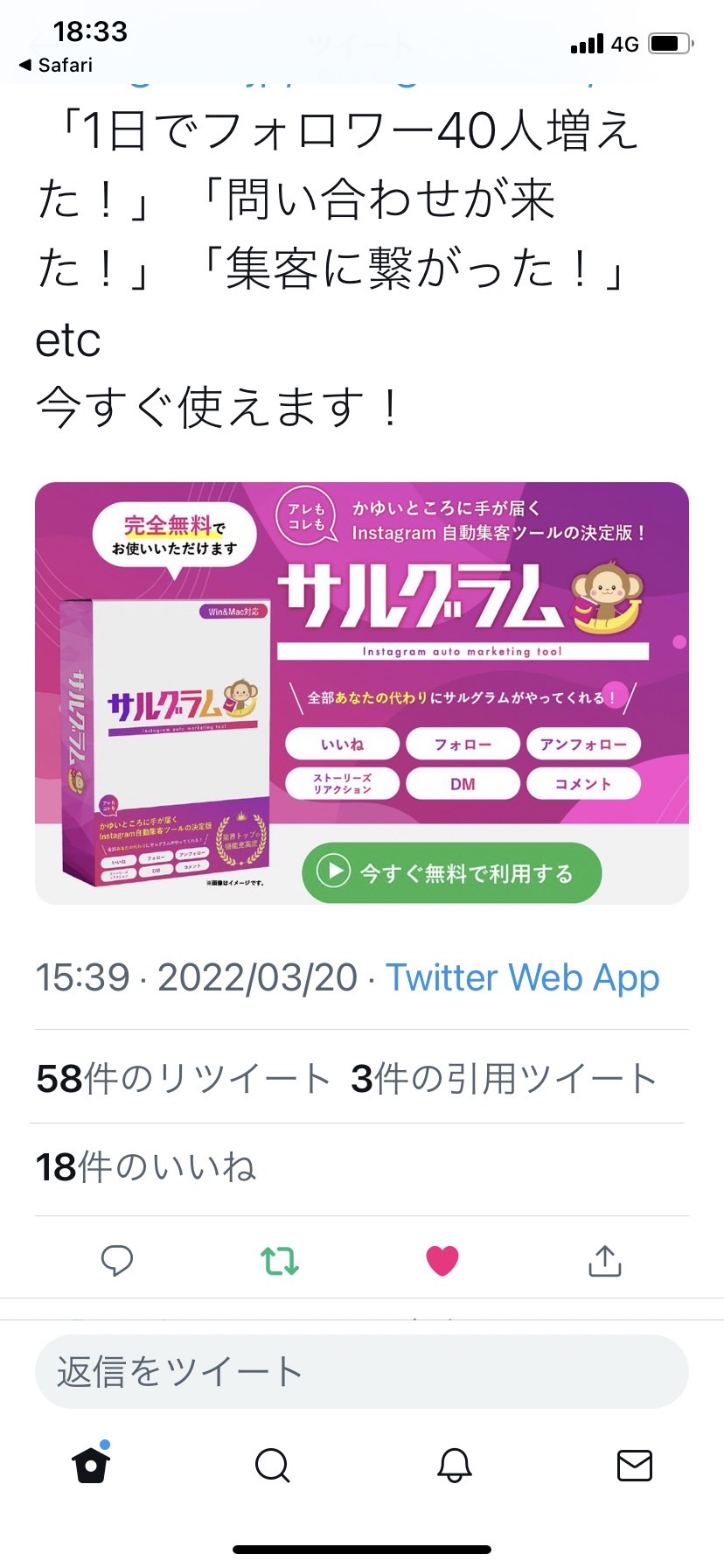Tap the reply speech bubble icon
724x1568 pixels.
click(x=117, y=1261)
